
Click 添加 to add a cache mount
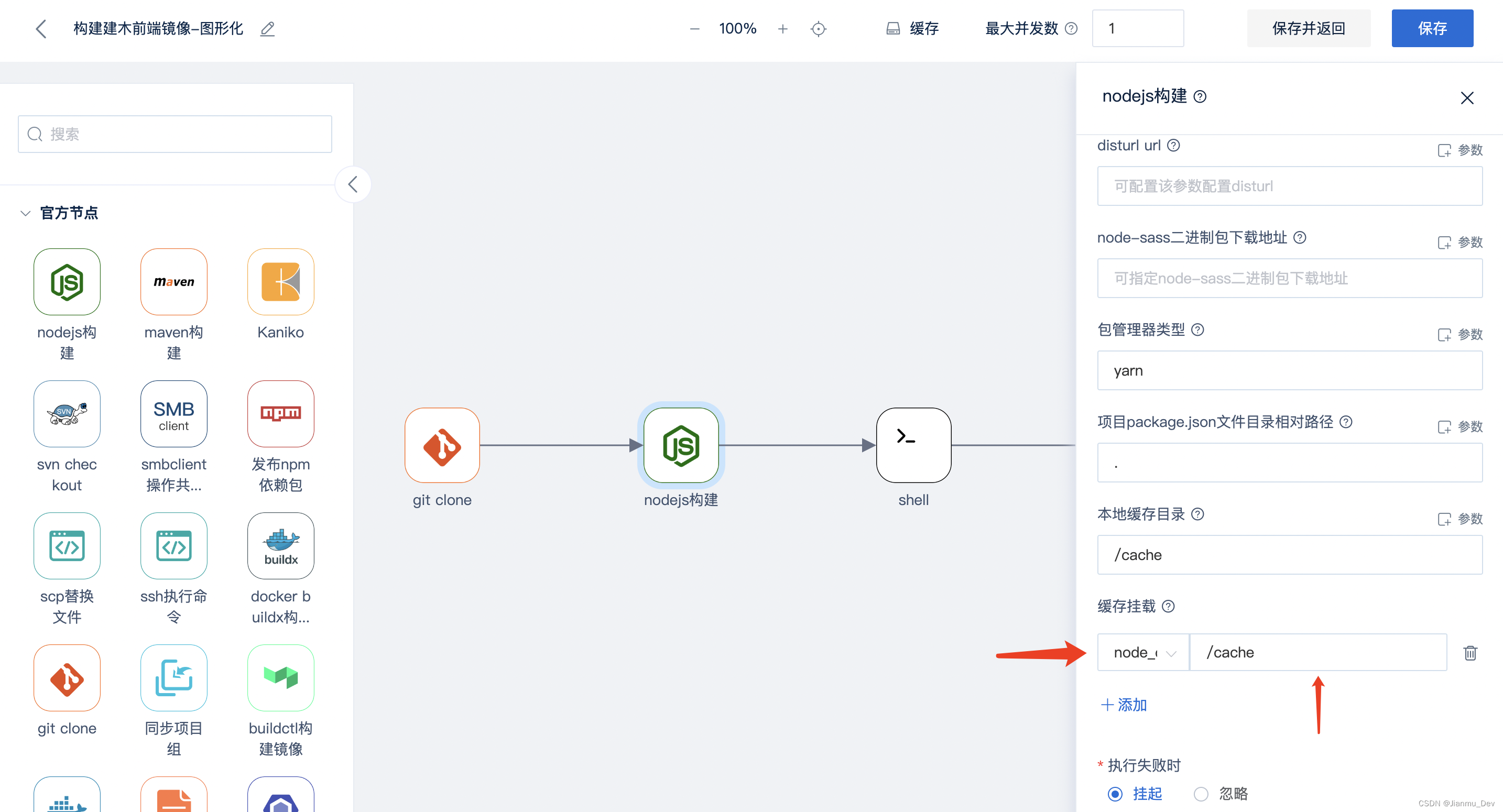pyautogui.click(x=1124, y=705)
